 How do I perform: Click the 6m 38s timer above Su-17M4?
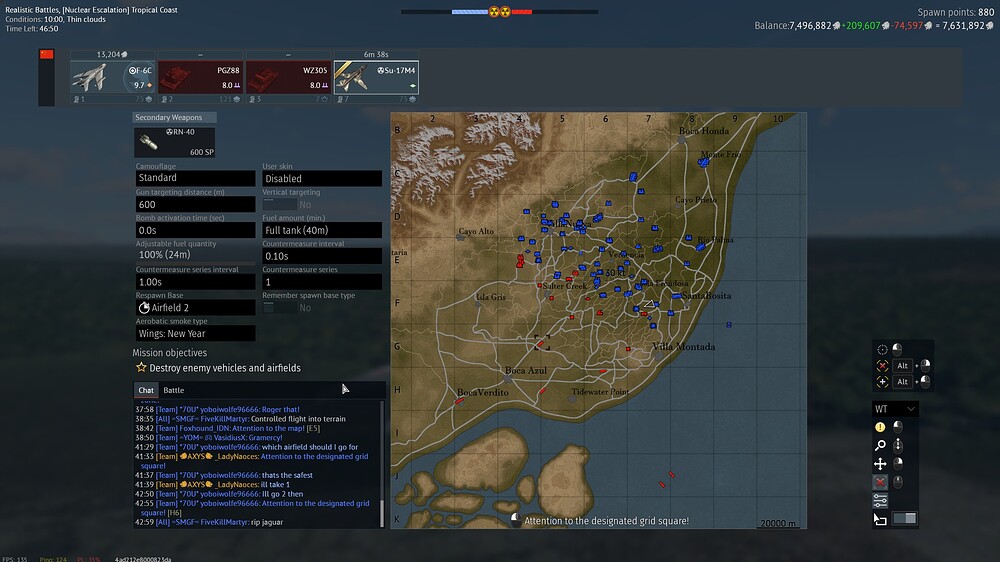click(376, 54)
